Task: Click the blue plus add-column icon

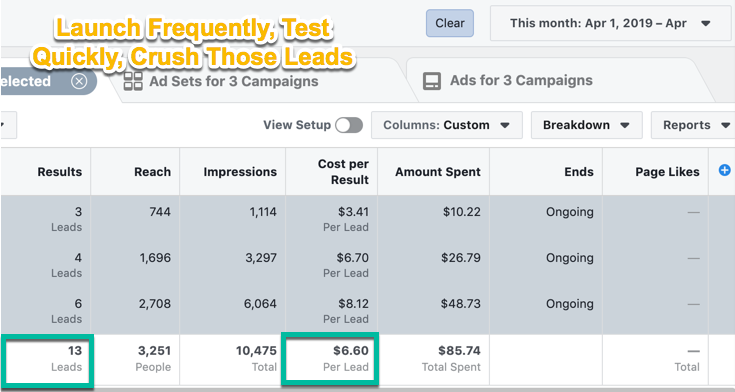Action: [x=724, y=170]
